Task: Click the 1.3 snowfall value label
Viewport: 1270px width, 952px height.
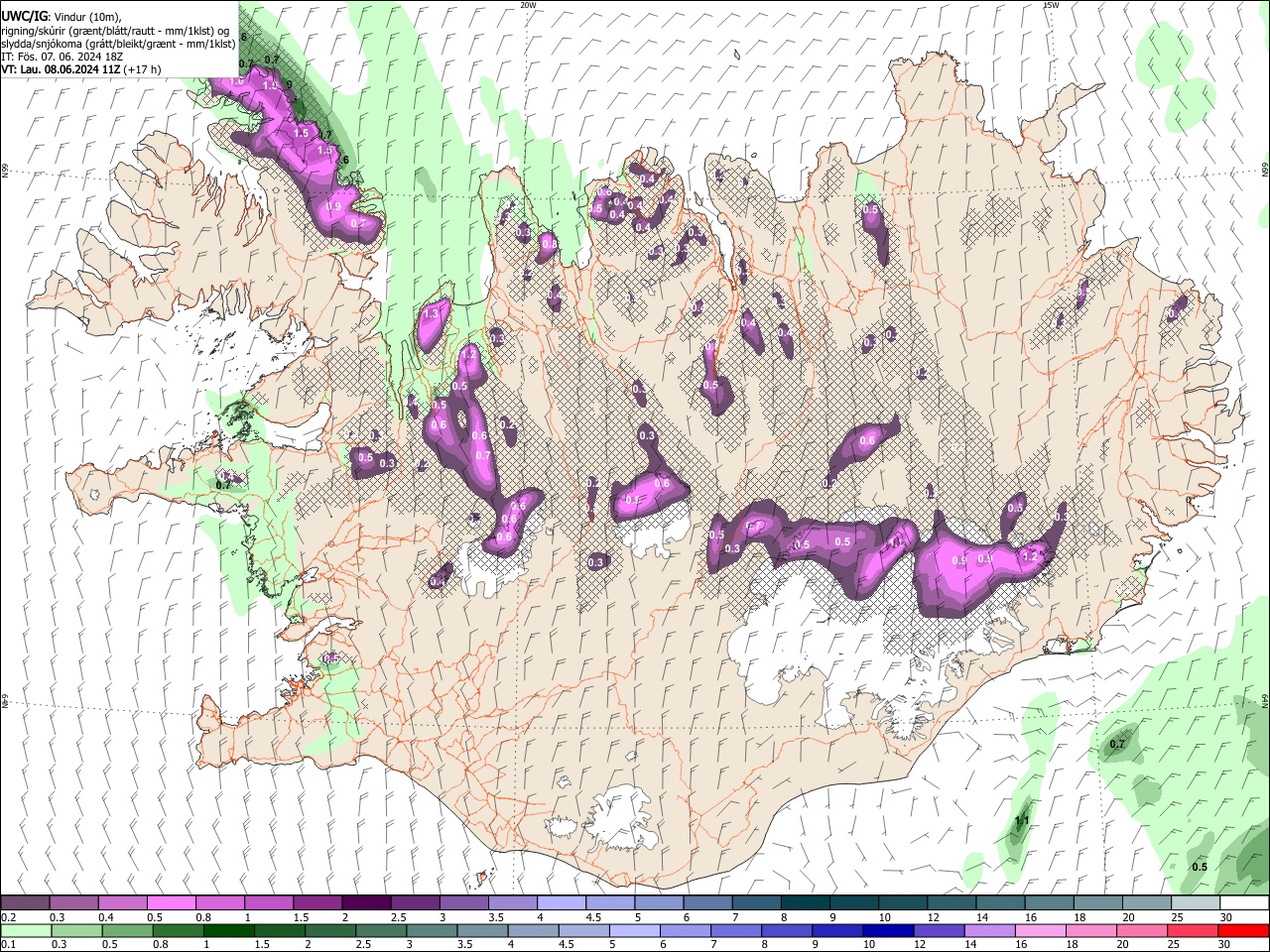Action: point(431,313)
